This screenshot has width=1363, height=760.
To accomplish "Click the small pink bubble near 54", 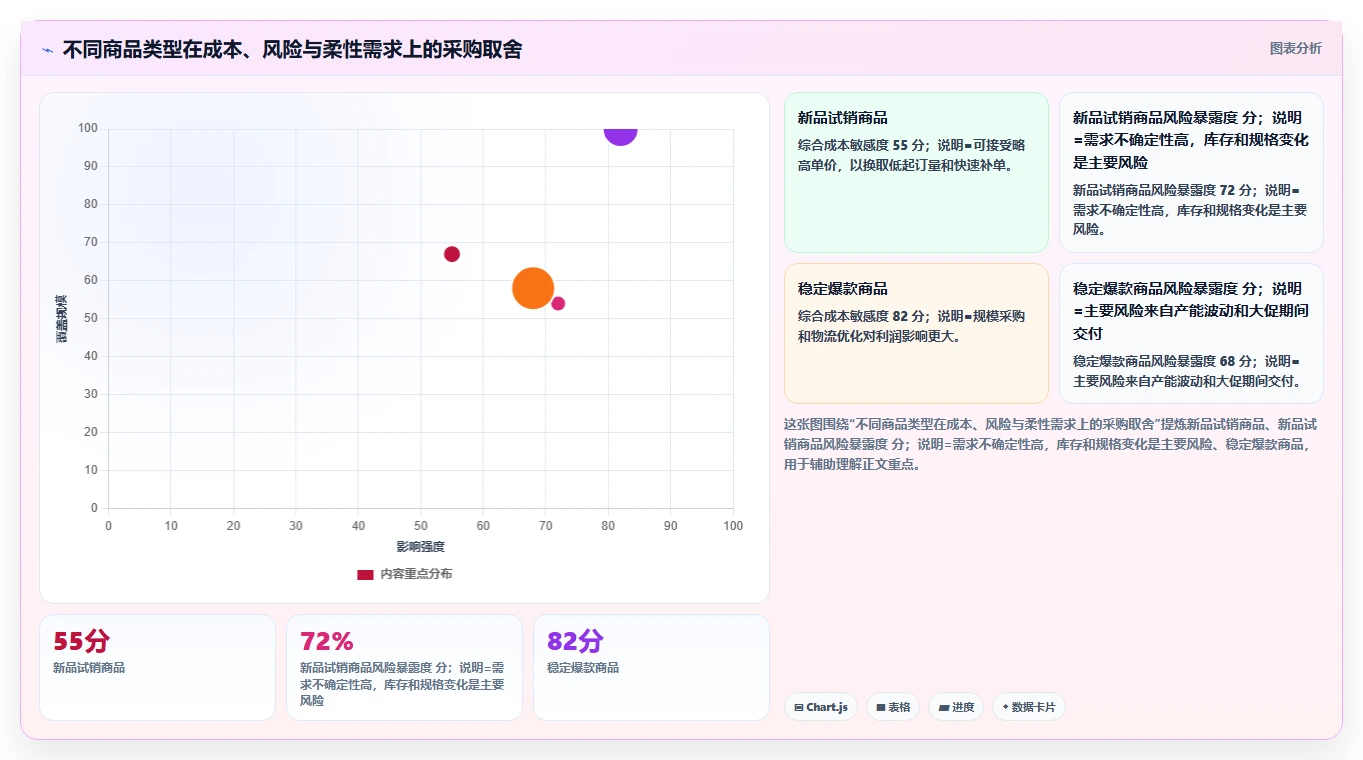I will 558,303.
